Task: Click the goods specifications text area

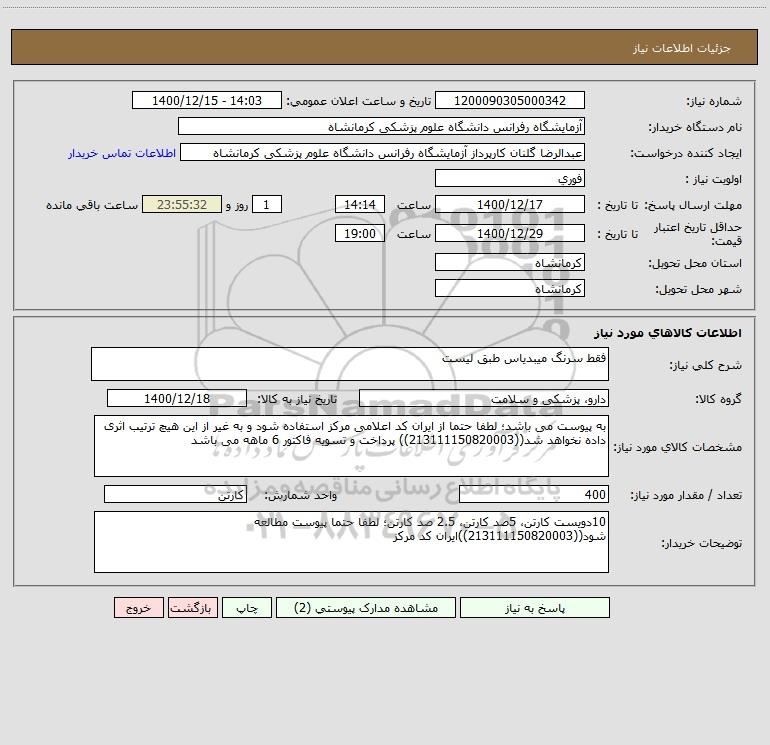Action: tap(351, 446)
